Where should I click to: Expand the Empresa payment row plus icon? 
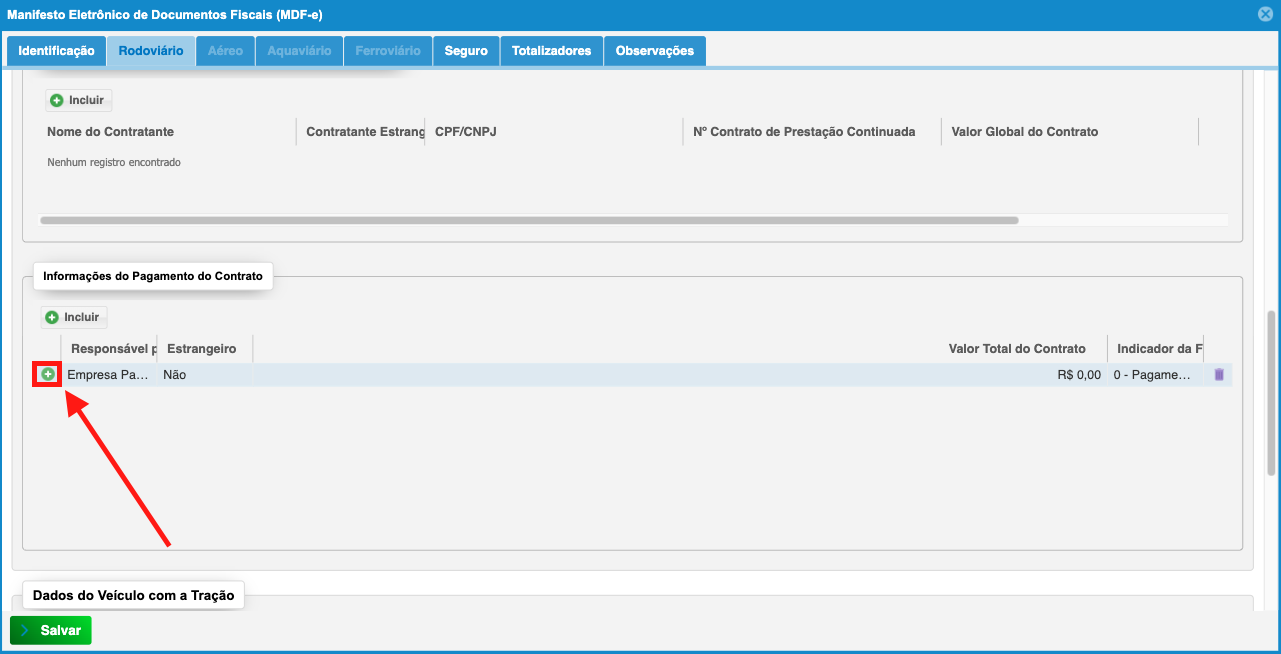point(48,374)
